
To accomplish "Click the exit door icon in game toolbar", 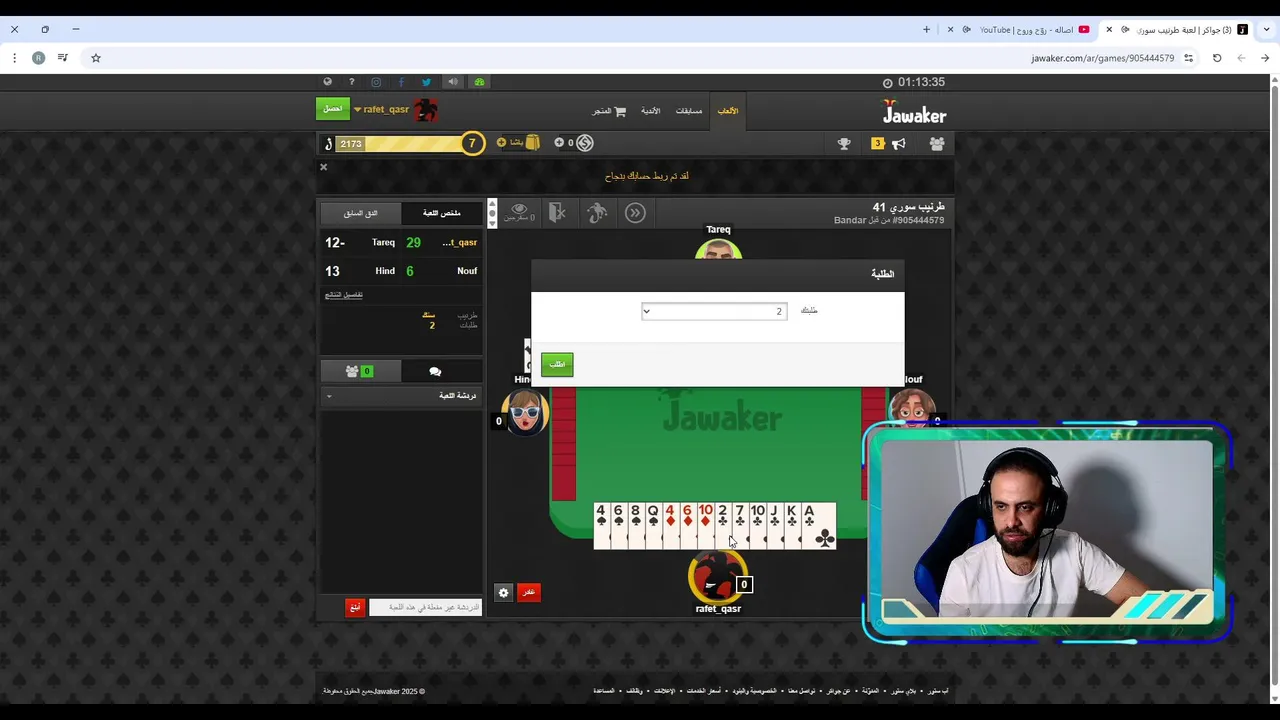I will click(x=558, y=212).
